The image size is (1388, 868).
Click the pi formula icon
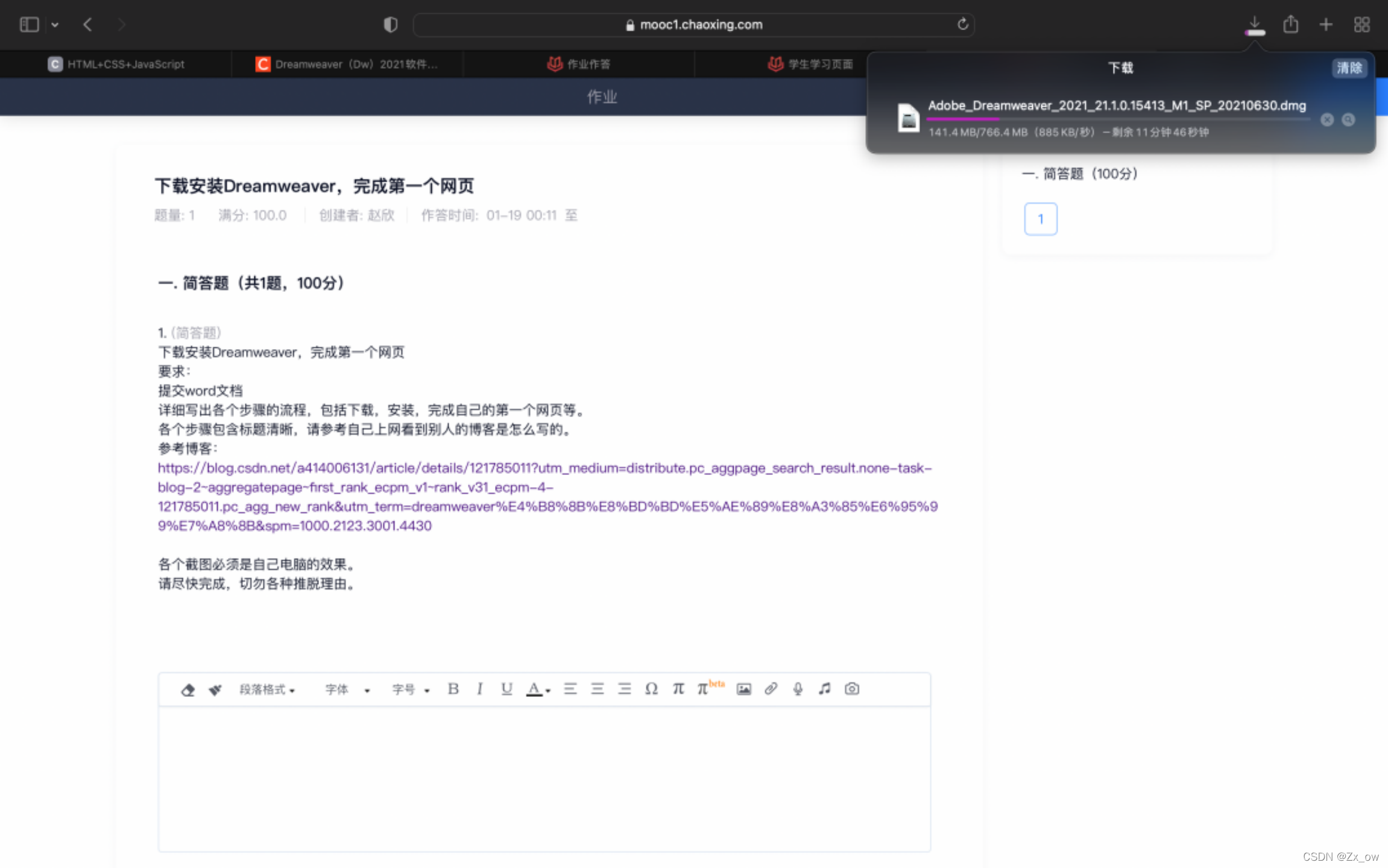coord(678,689)
